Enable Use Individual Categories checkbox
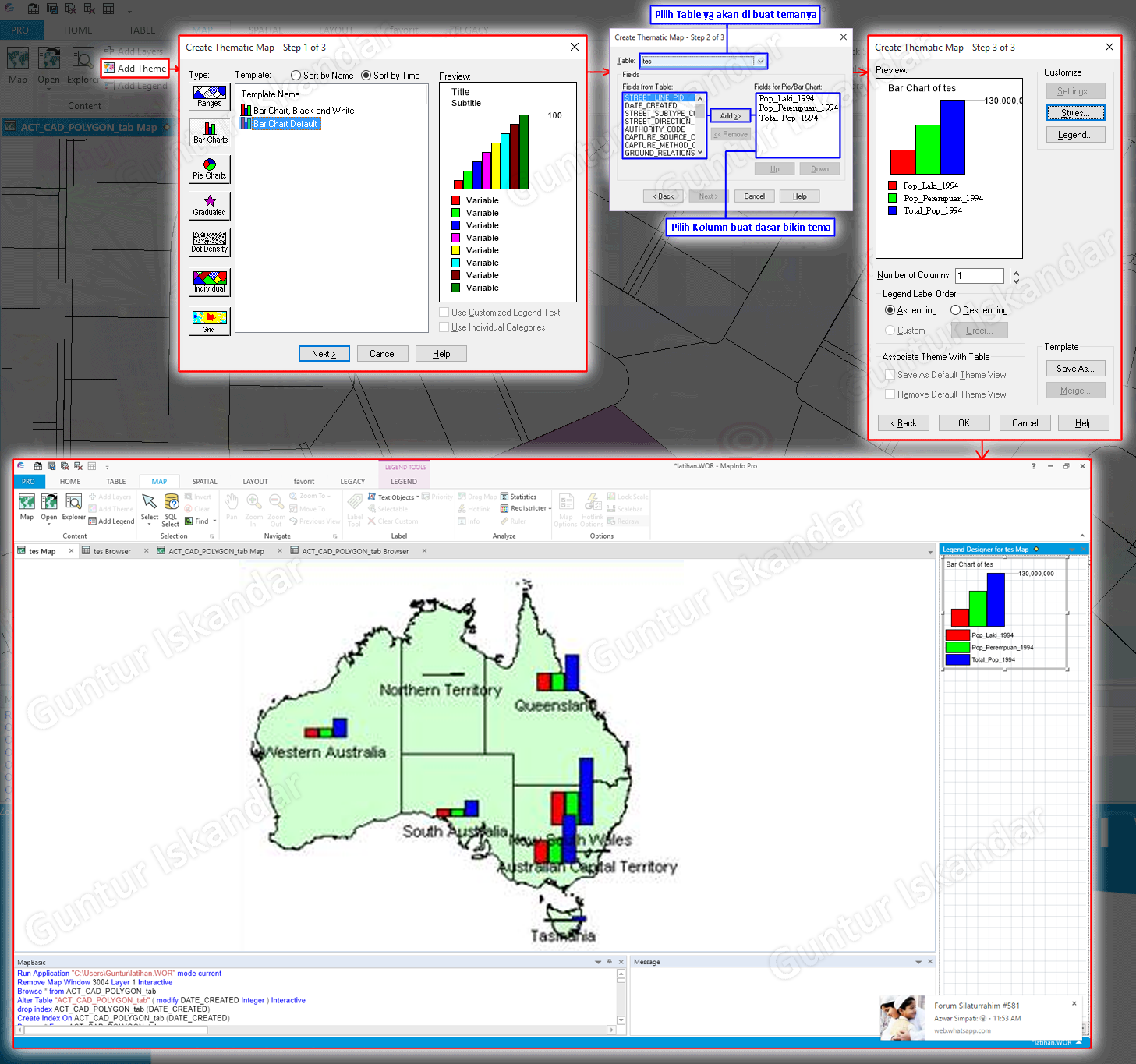The height and width of the screenshot is (1064, 1136). (444, 327)
